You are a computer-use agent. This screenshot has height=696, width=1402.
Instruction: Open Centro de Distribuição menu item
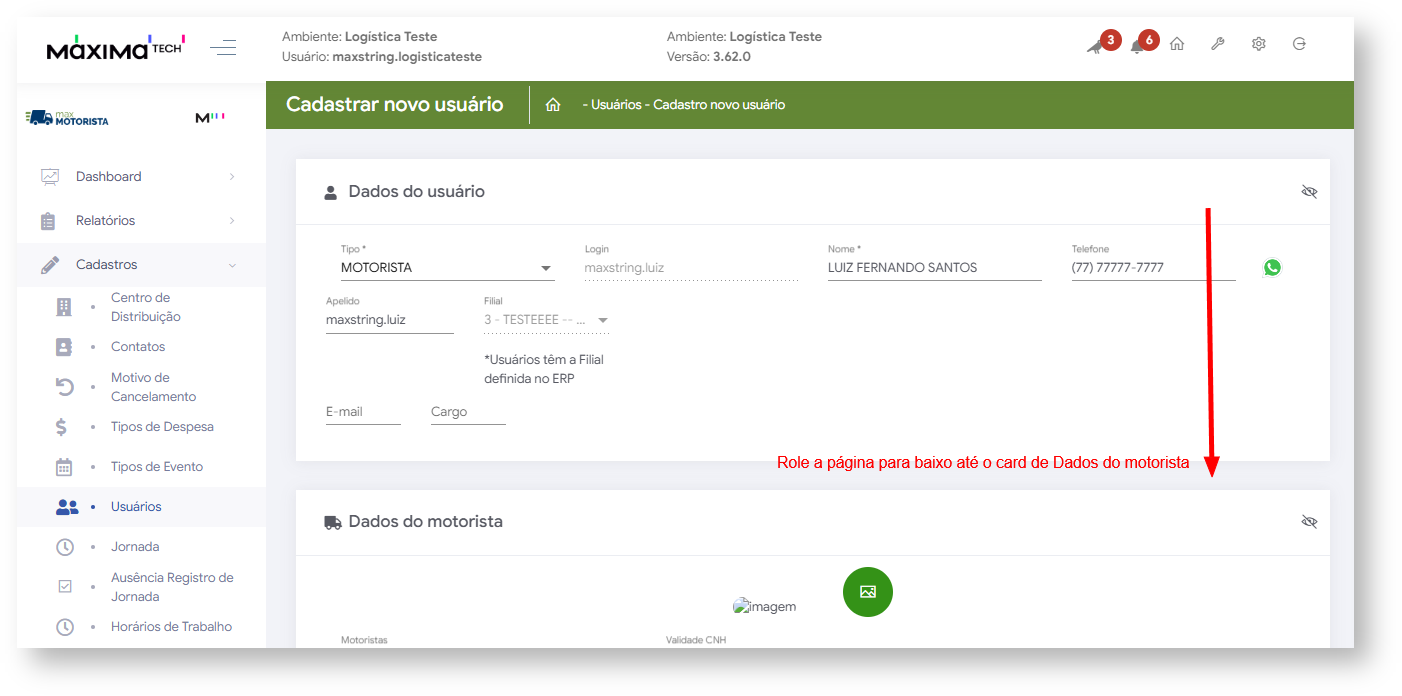(146, 307)
